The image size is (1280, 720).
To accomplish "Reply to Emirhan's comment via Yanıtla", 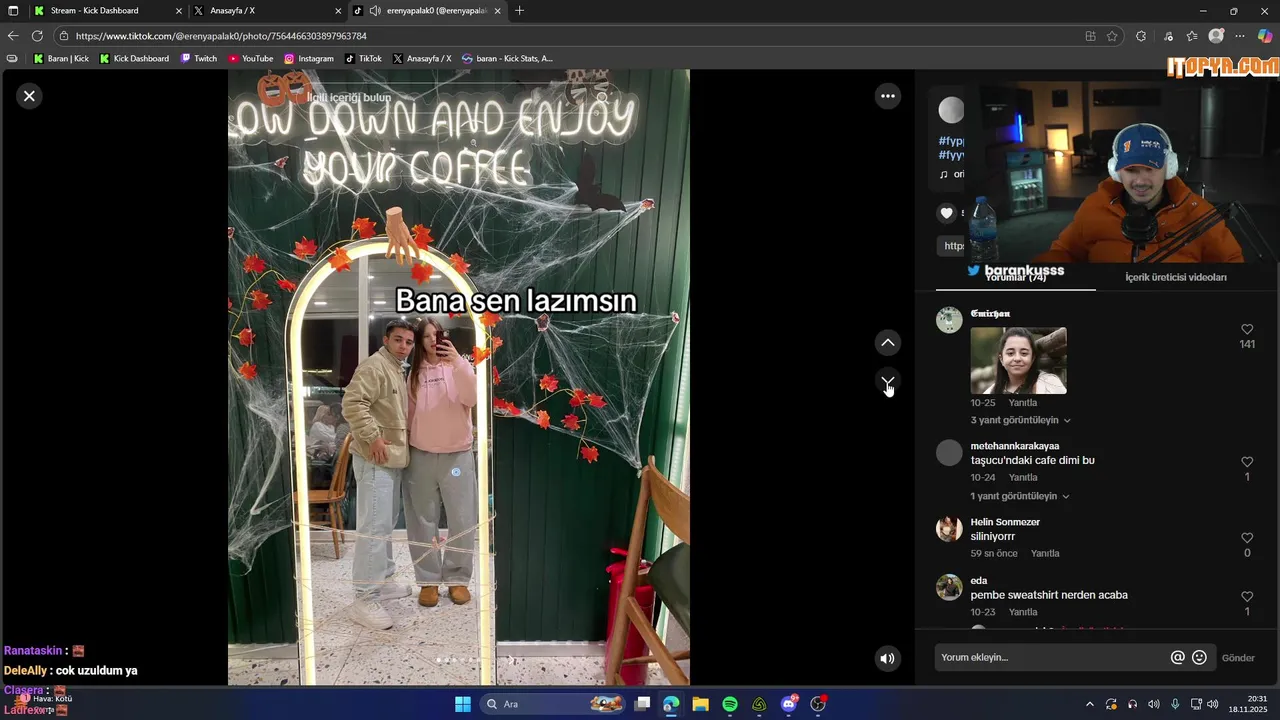I will tap(1022, 403).
